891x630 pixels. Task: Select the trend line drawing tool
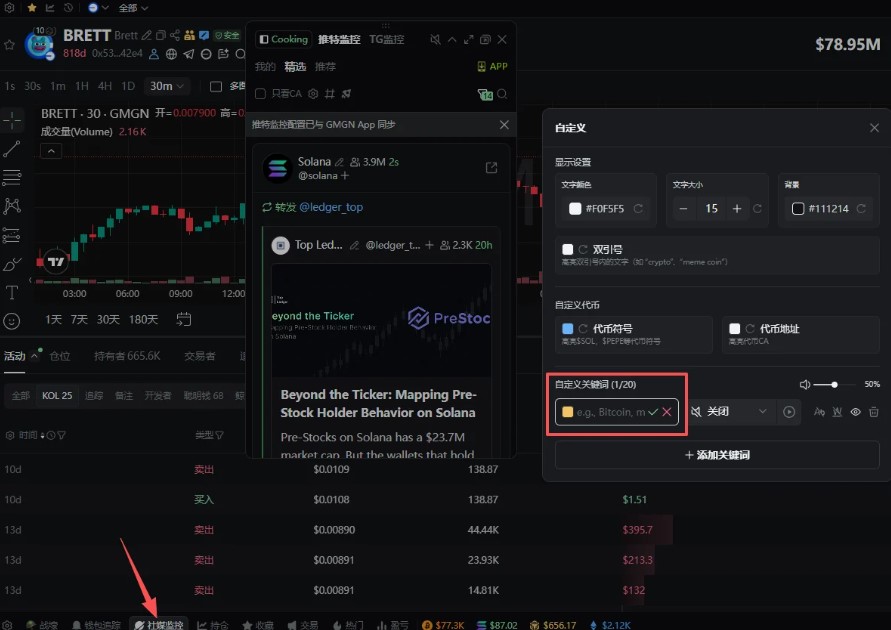[11, 149]
